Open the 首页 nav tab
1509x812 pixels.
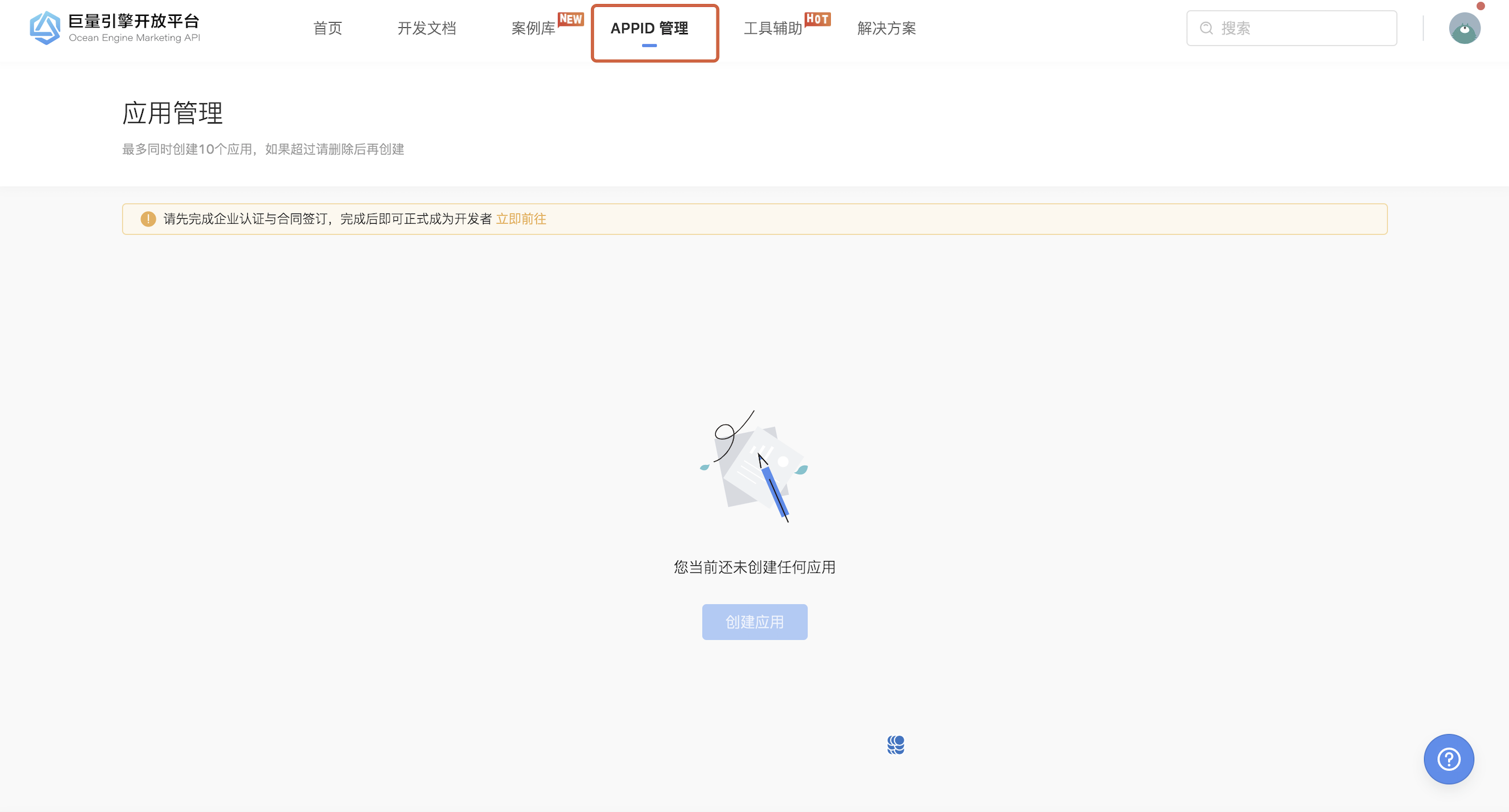pyautogui.click(x=327, y=28)
